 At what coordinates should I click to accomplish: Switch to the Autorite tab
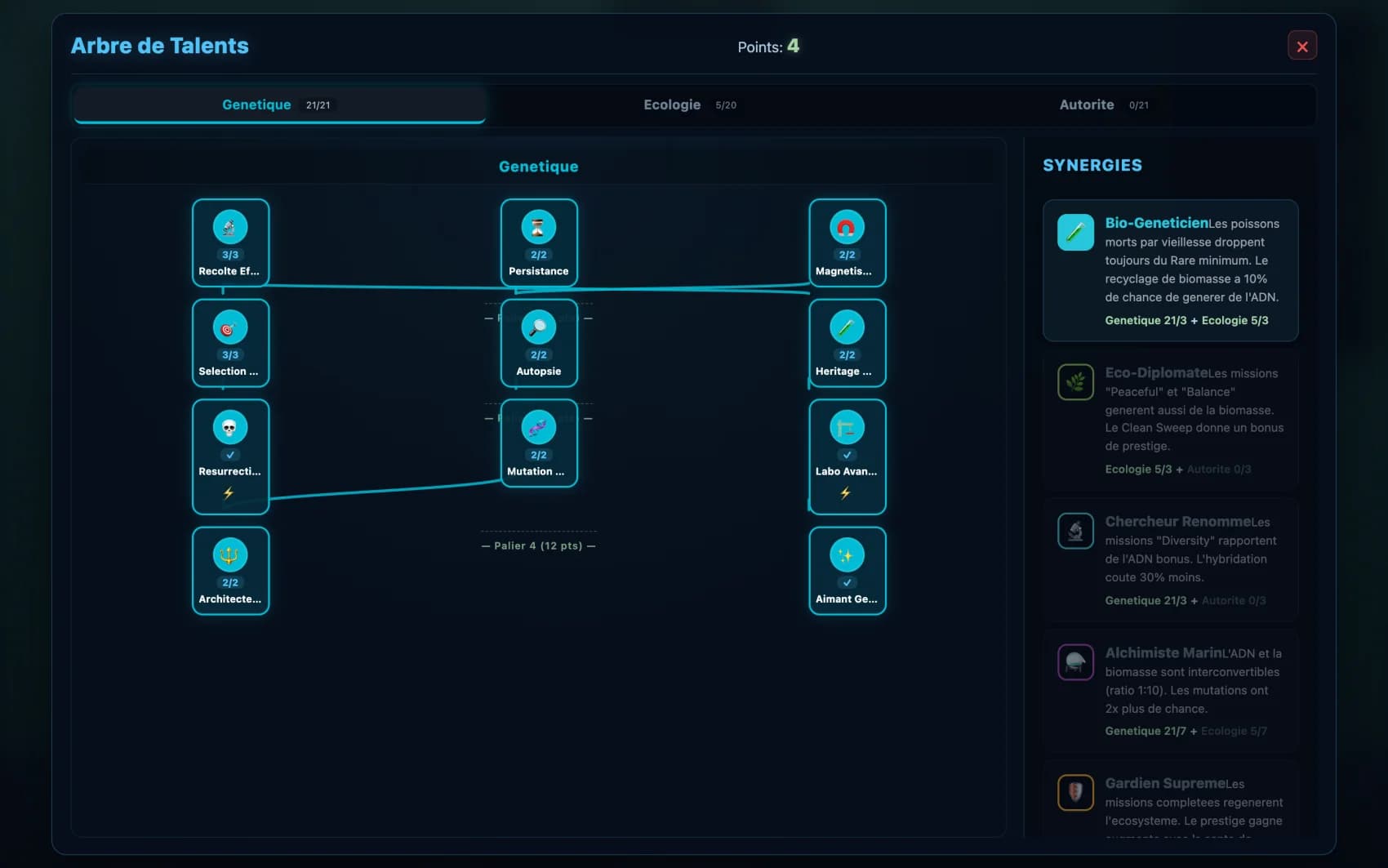coord(1104,105)
